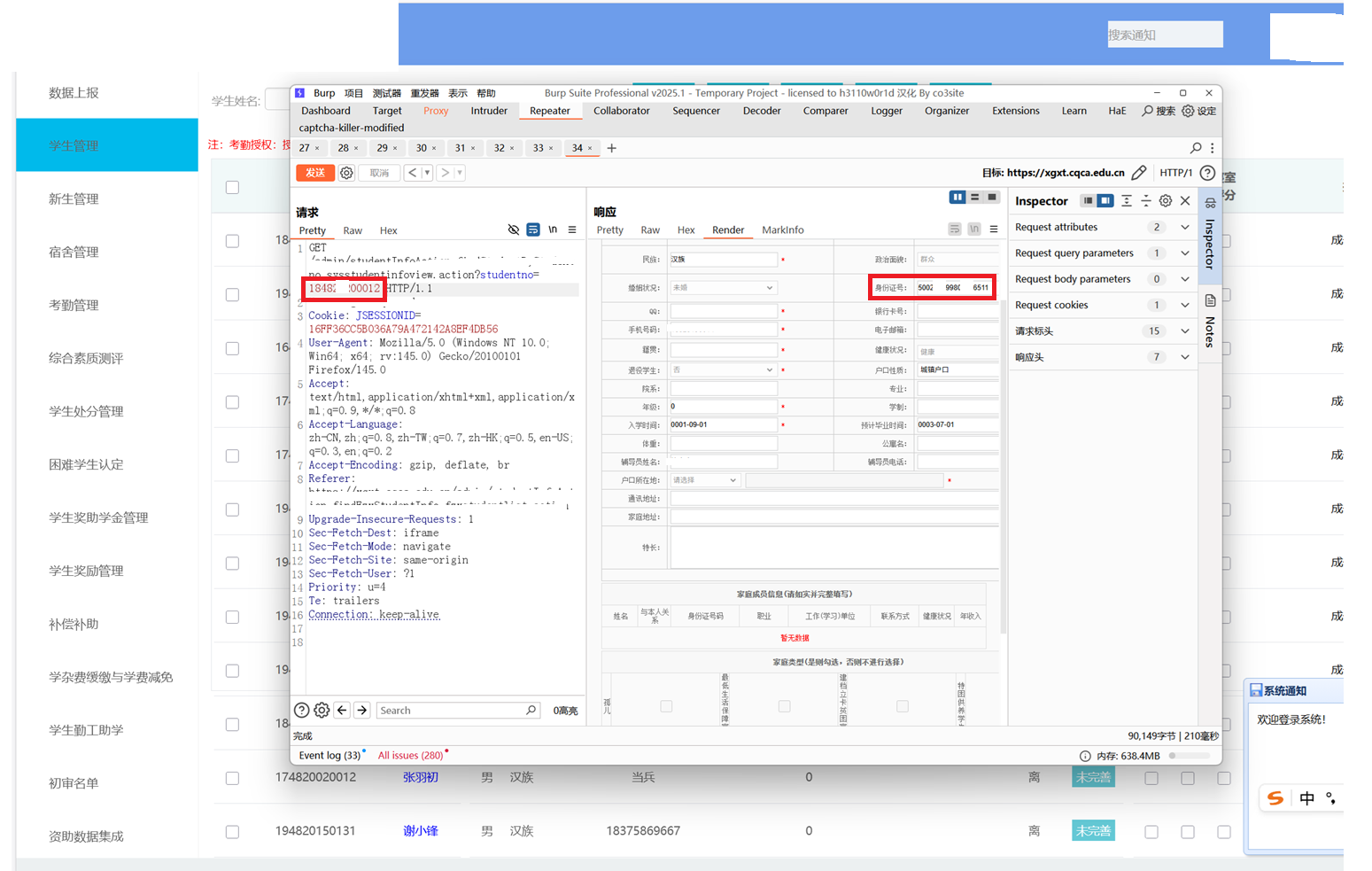Screen dimensions: 1372x871
Task: Click the pencil icon to edit target
Action: click(1139, 173)
